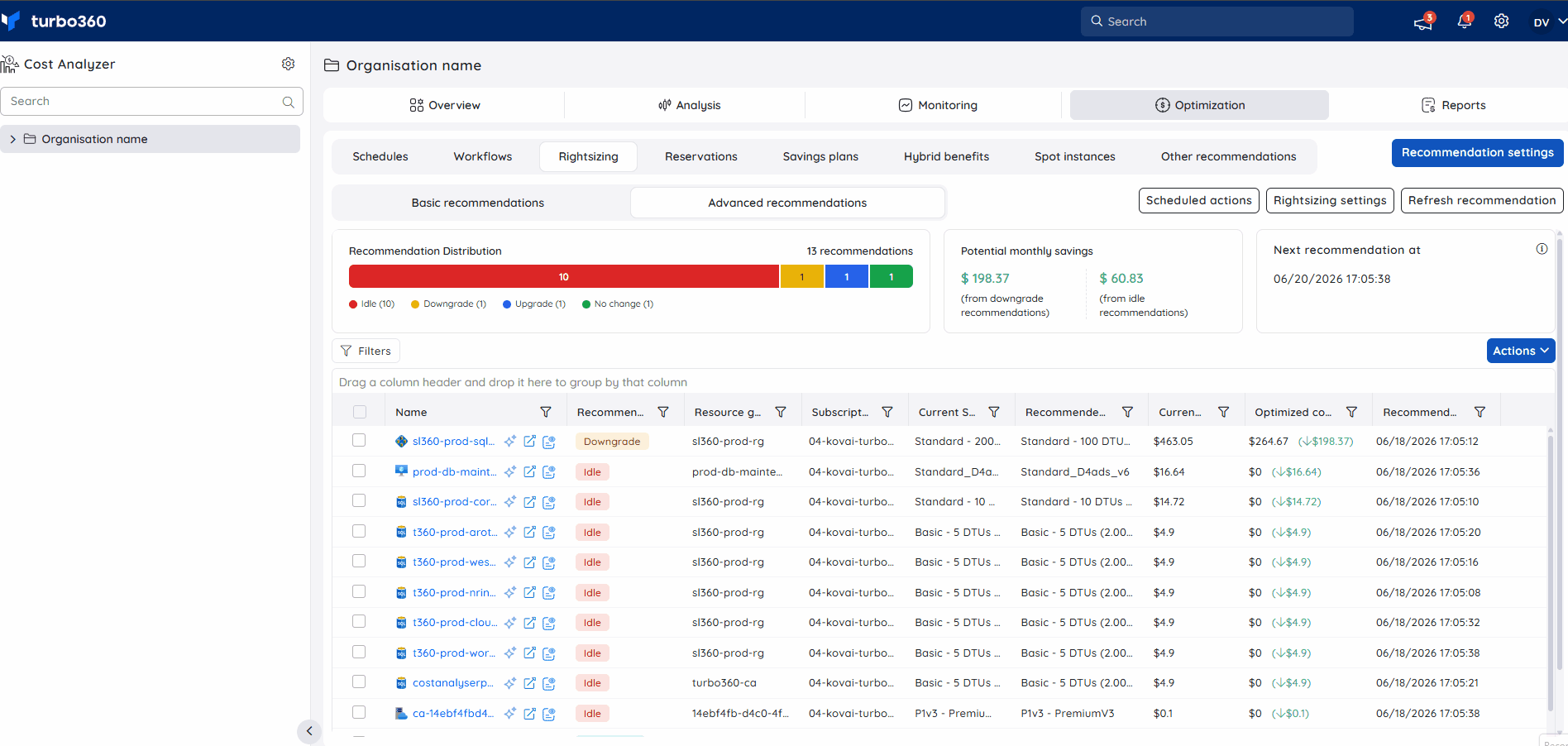
Task: Open the Actions dropdown
Action: tap(1521, 351)
